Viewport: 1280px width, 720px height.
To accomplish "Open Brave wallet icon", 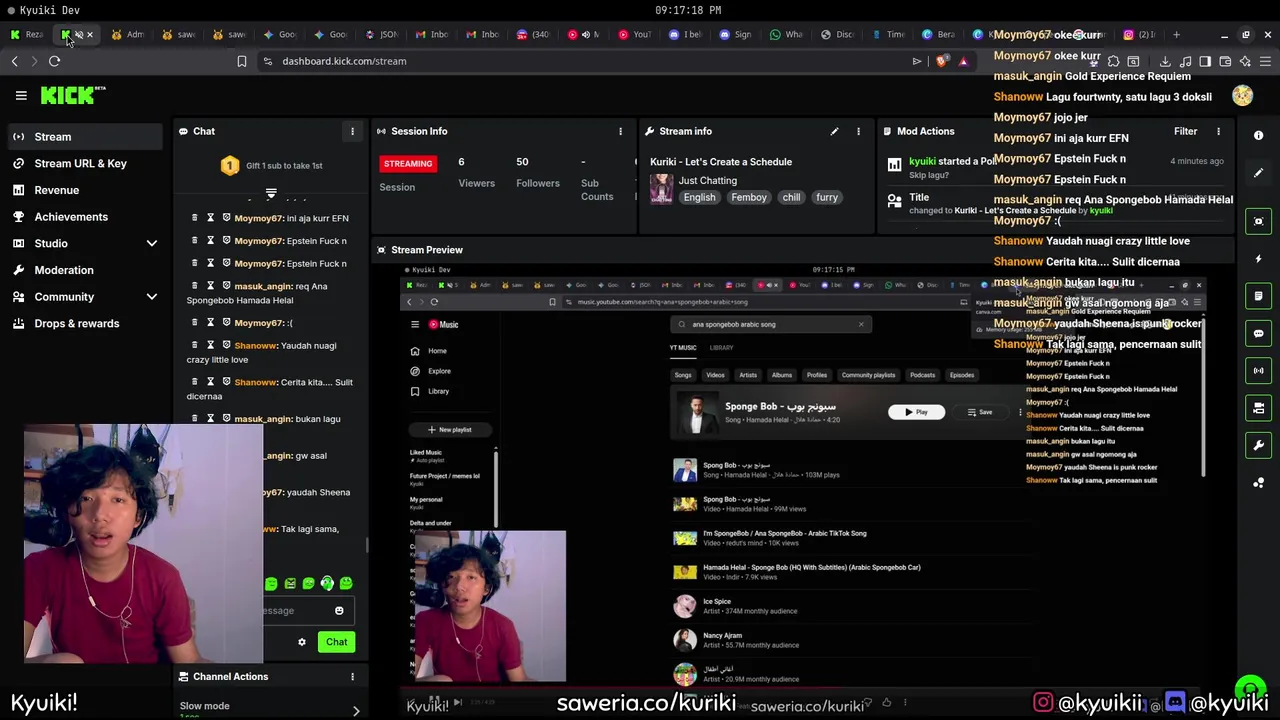I will pos(1225,61).
